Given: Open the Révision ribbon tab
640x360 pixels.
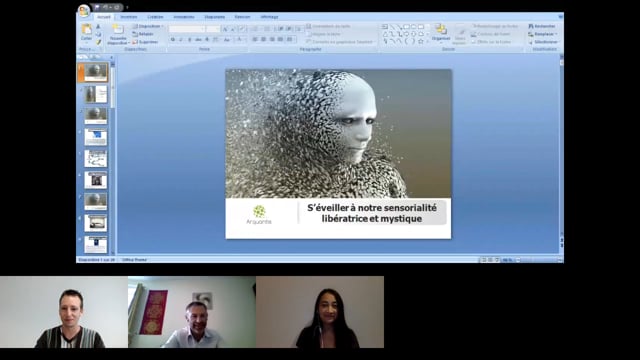Looking at the screenshot, I should (242, 17).
